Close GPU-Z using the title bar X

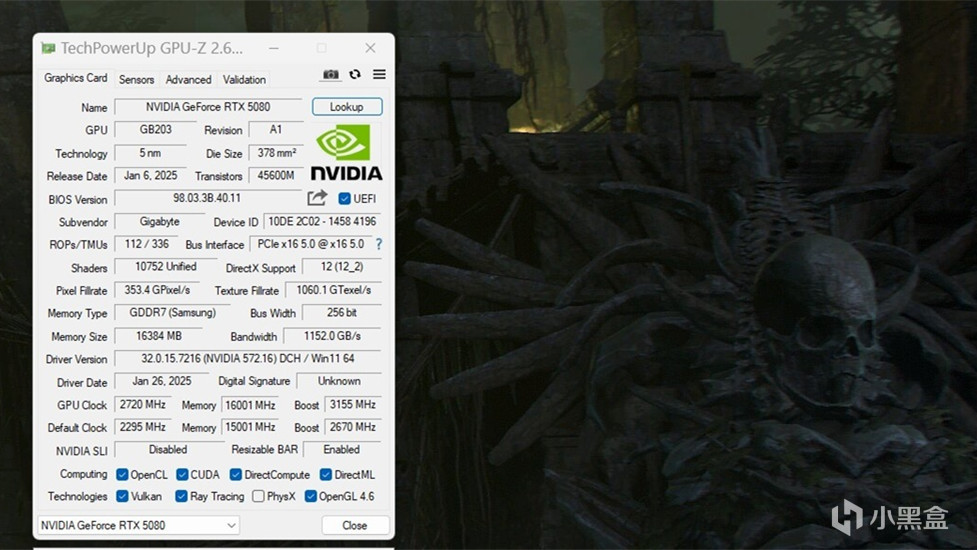[x=370, y=48]
